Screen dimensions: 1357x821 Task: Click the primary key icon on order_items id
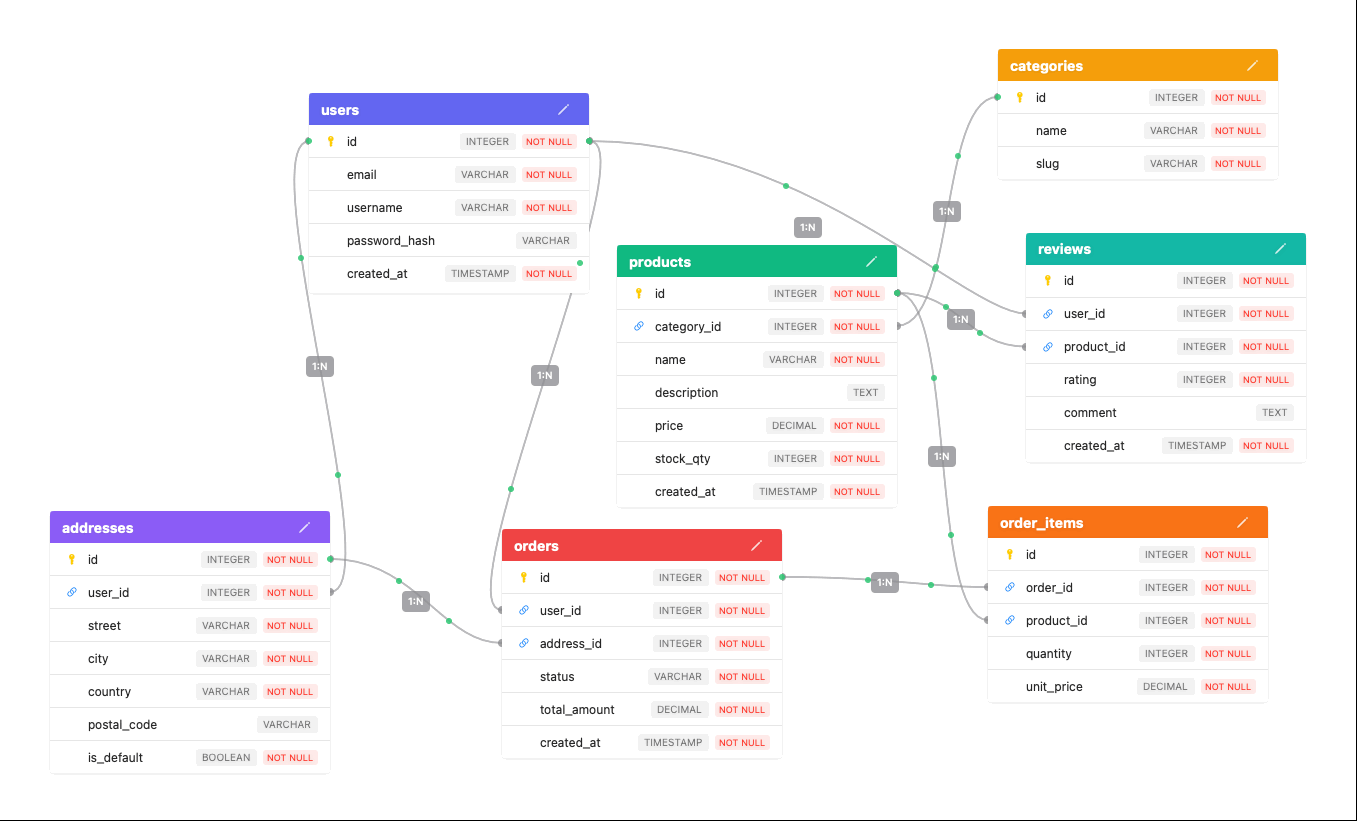pyautogui.click(x=1010, y=554)
